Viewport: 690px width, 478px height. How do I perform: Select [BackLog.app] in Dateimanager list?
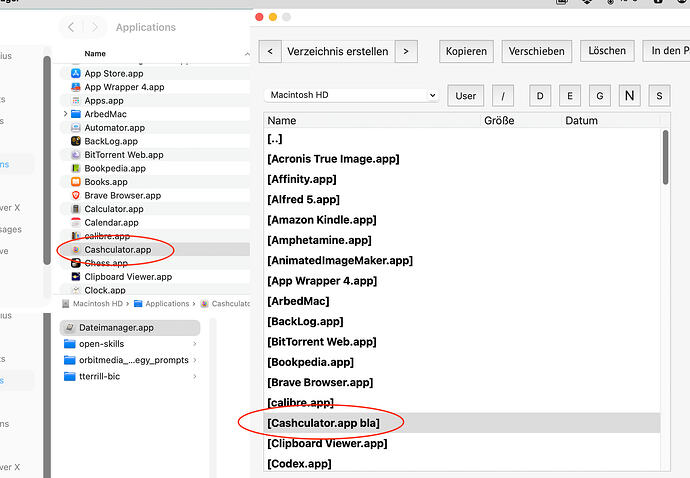pos(462,321)
